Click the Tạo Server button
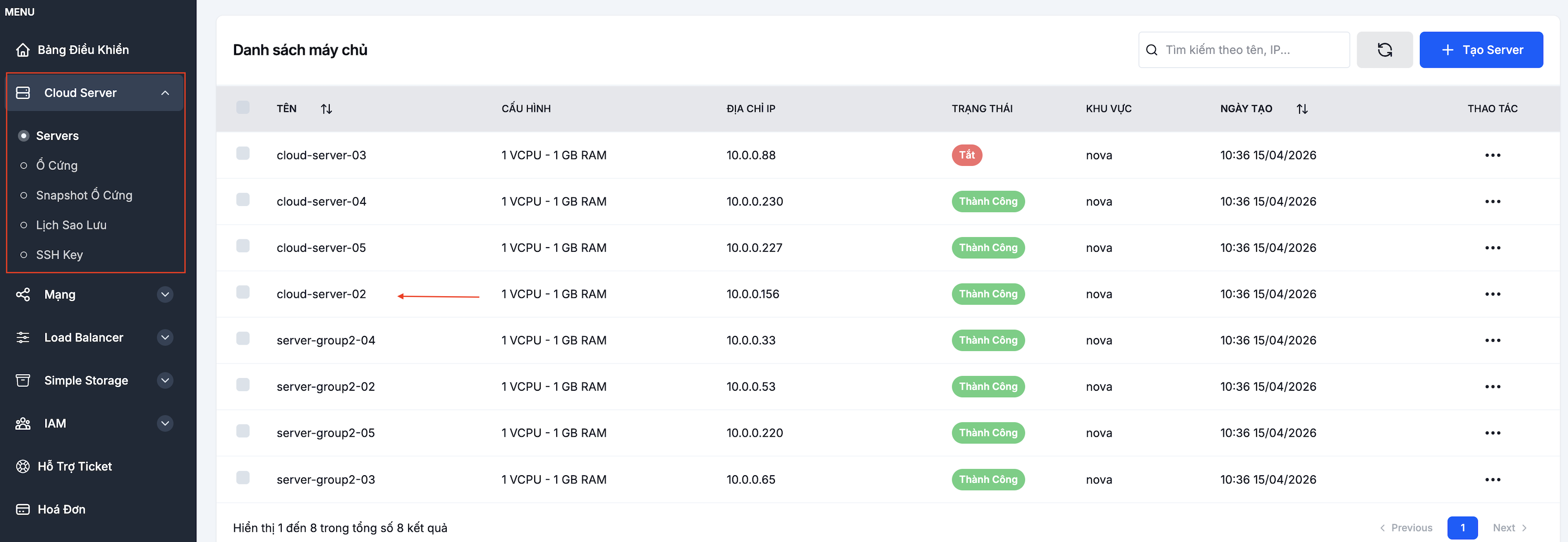 point(1481,50)
